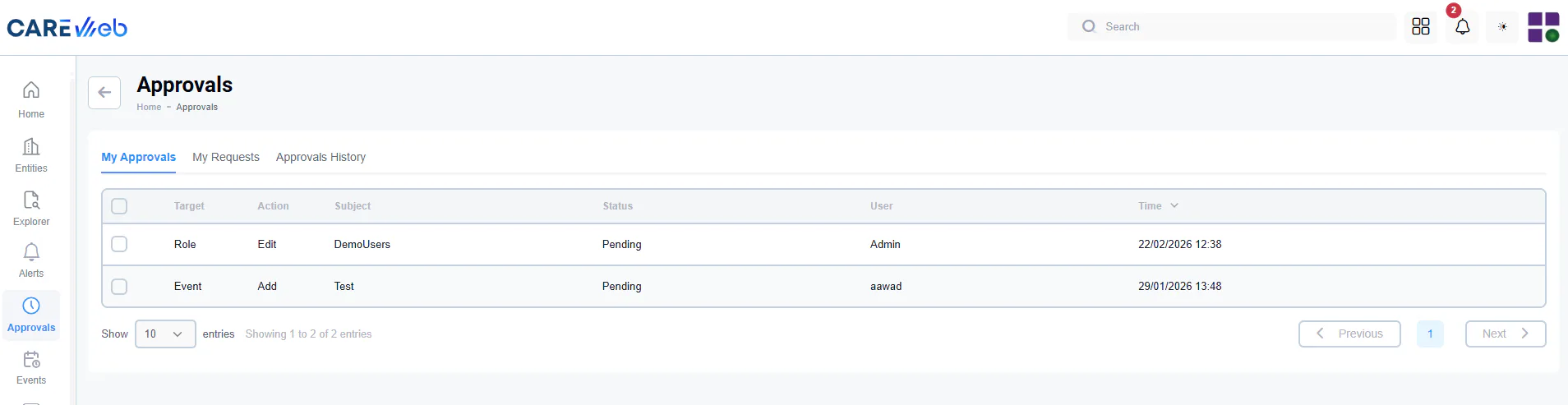The height and width of the screenshot is (405, 1568).
Task: Click Pending status in DemoUsers row
Action: click(622, 244)
